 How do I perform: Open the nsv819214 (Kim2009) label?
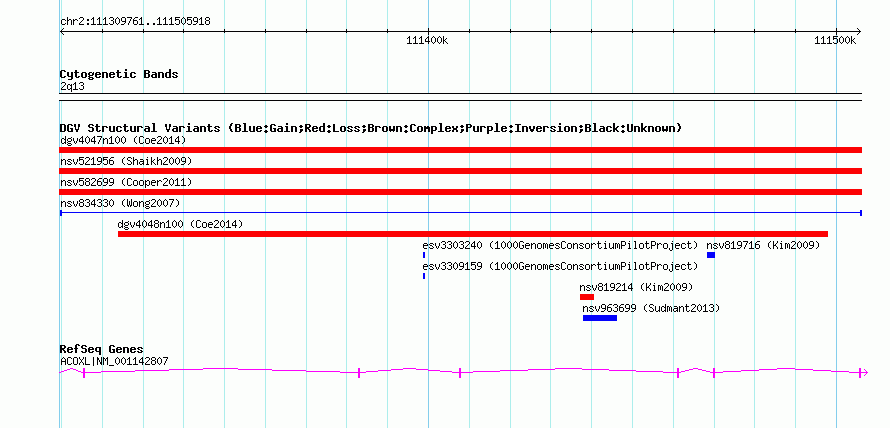click(x=636, y=287)
